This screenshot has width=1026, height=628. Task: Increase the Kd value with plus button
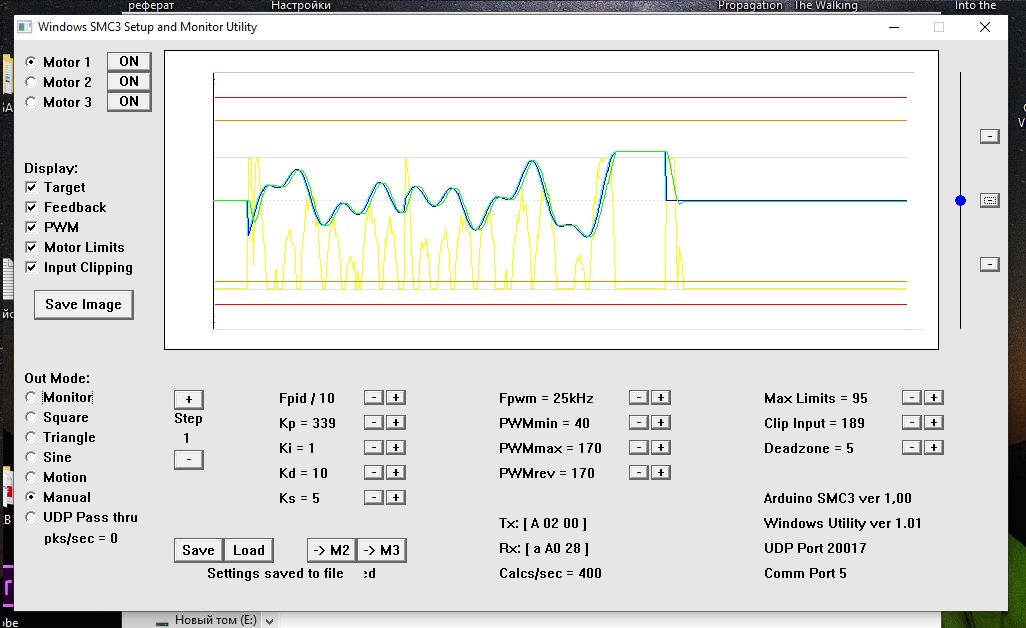[396, 473]
